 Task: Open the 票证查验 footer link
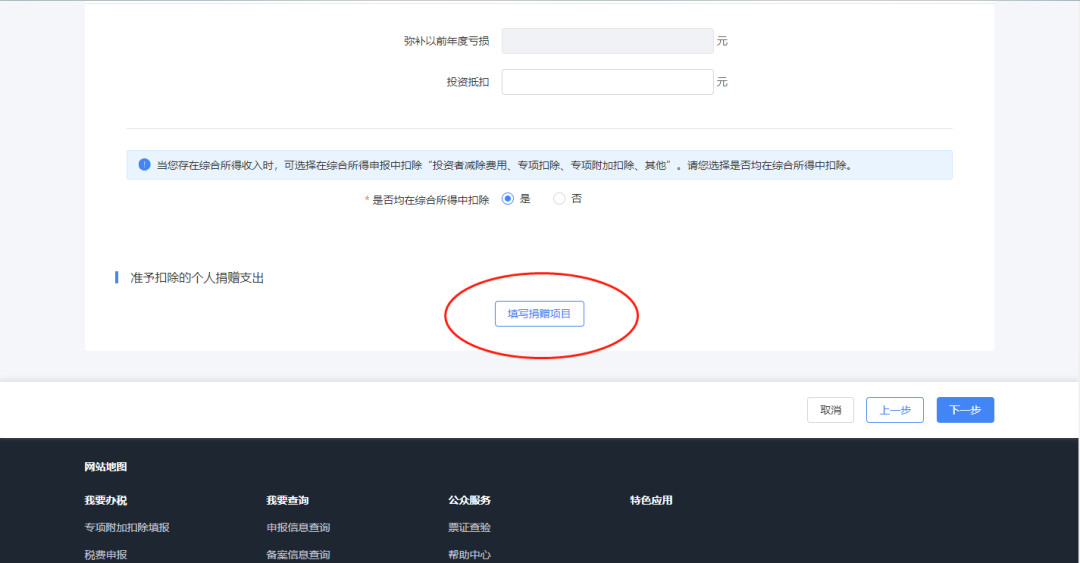(470, 527)
